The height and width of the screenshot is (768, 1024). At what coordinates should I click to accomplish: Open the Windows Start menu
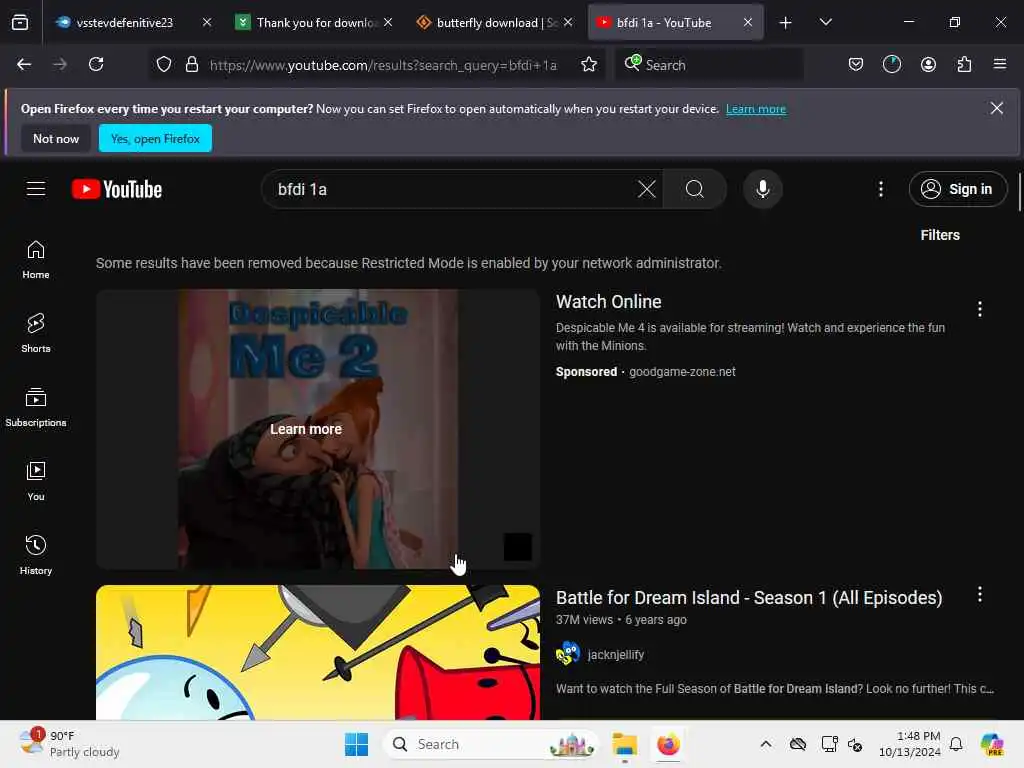coord(357,744)
